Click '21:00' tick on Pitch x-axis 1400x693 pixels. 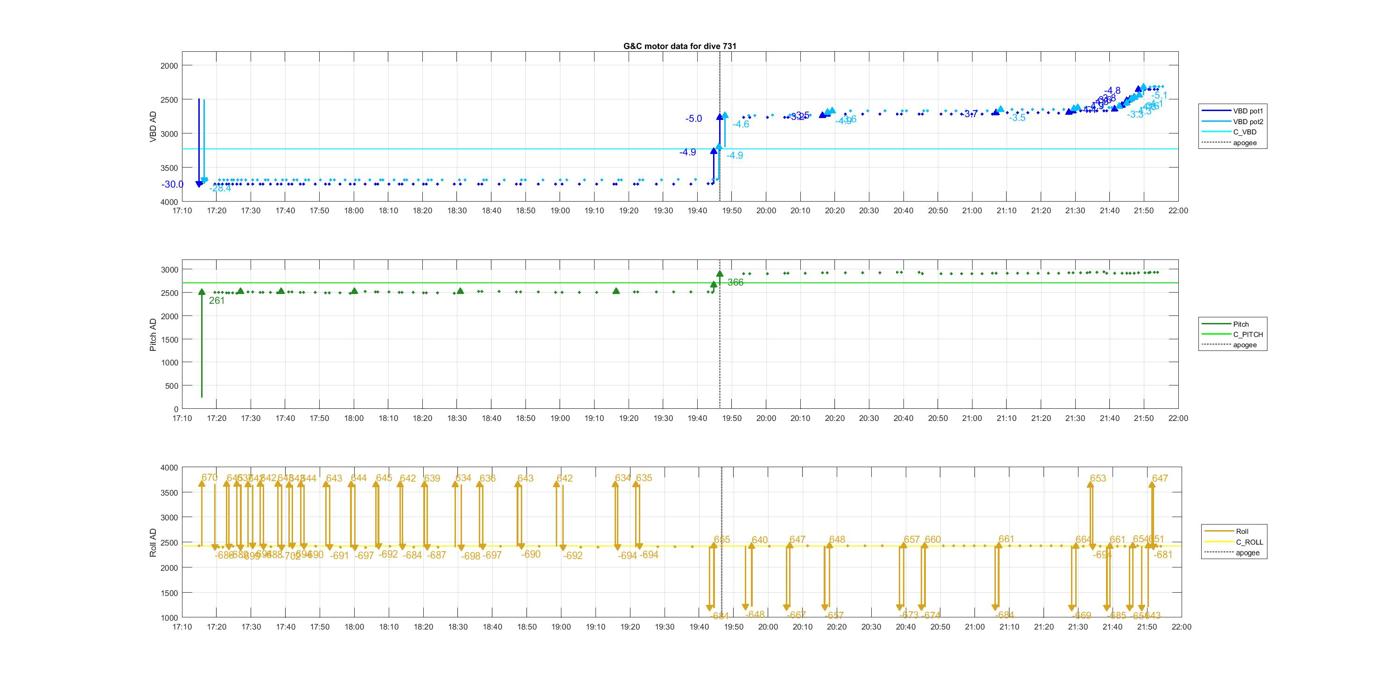tap(972, 419)
